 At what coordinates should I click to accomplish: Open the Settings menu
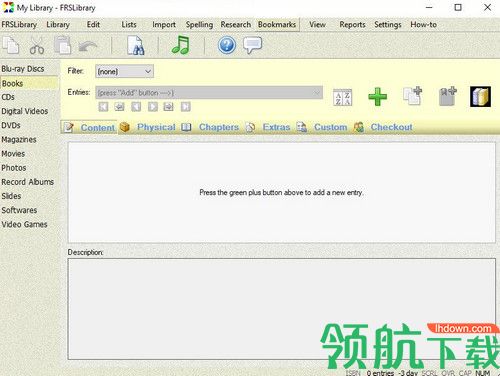[387, 25]
